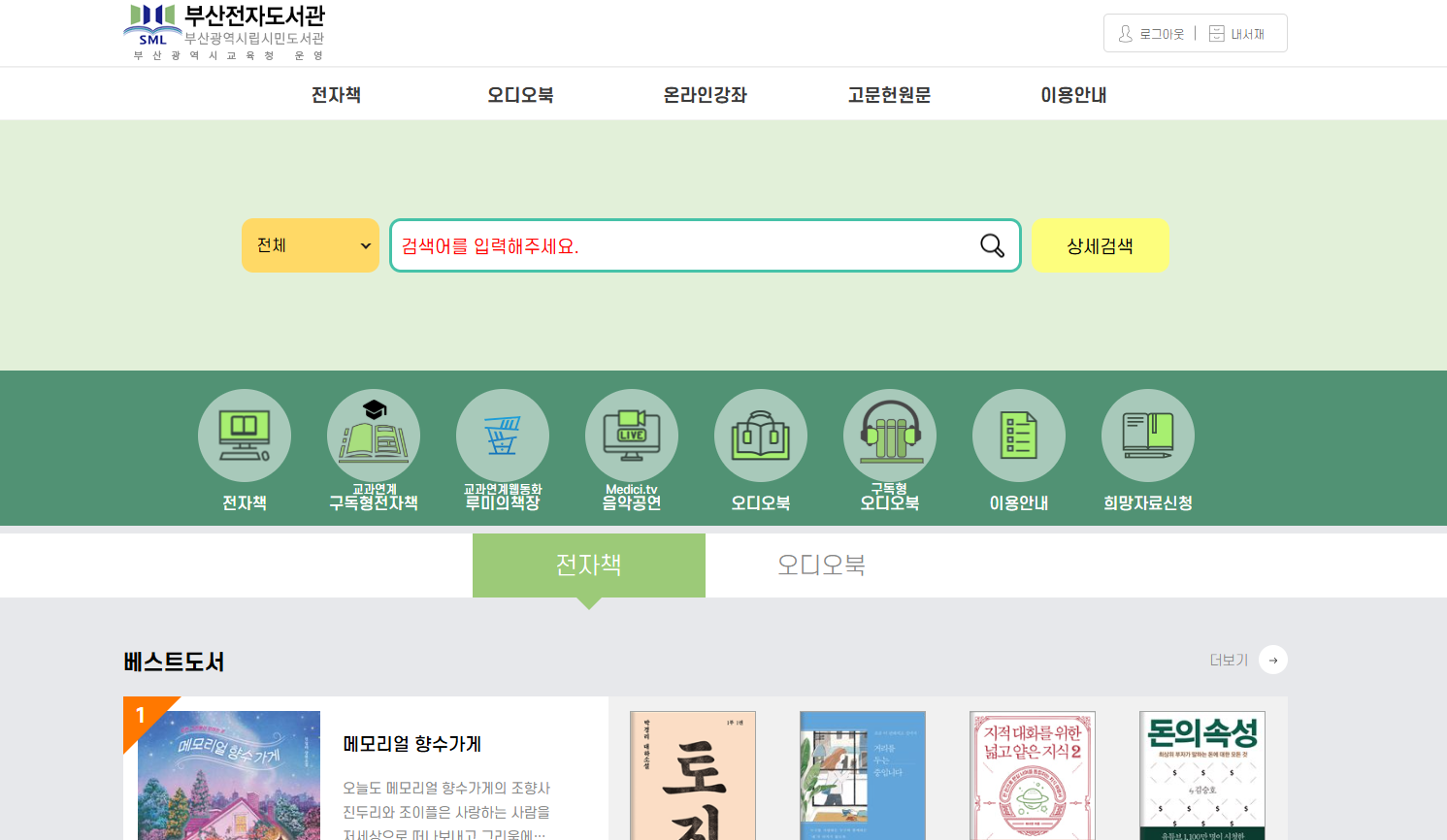Open the 토지 book cover
1447x840 pixels.
[693, 775]
